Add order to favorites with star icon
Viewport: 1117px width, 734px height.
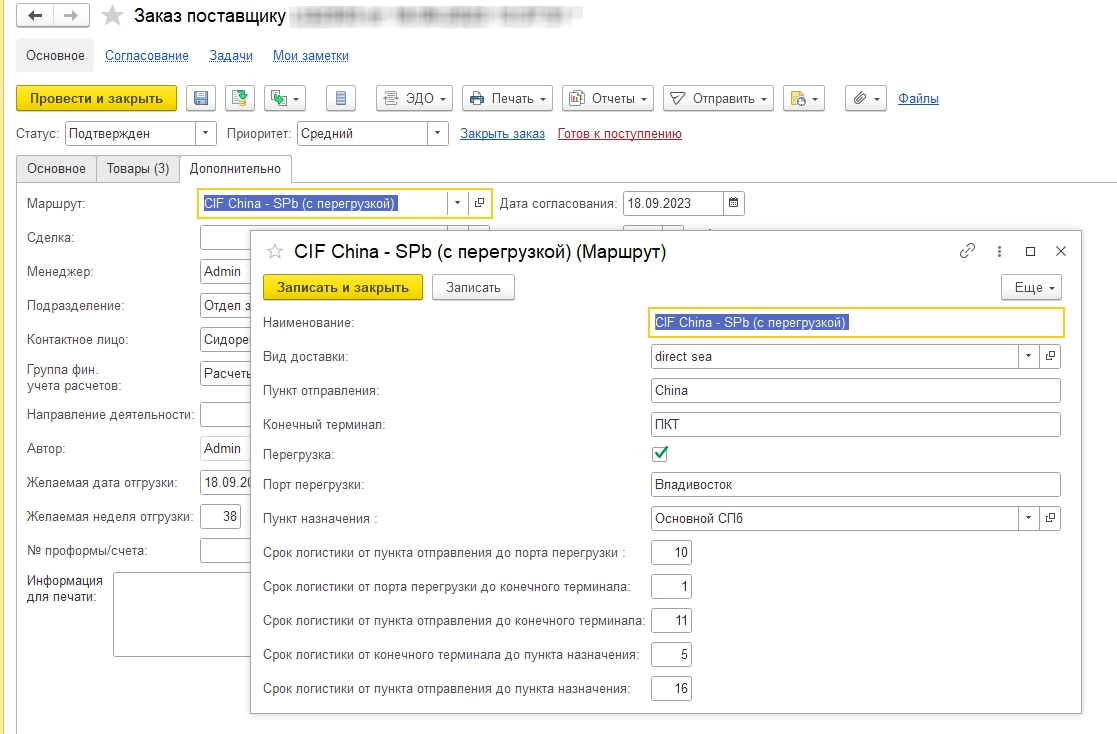[x=112, y=16]
